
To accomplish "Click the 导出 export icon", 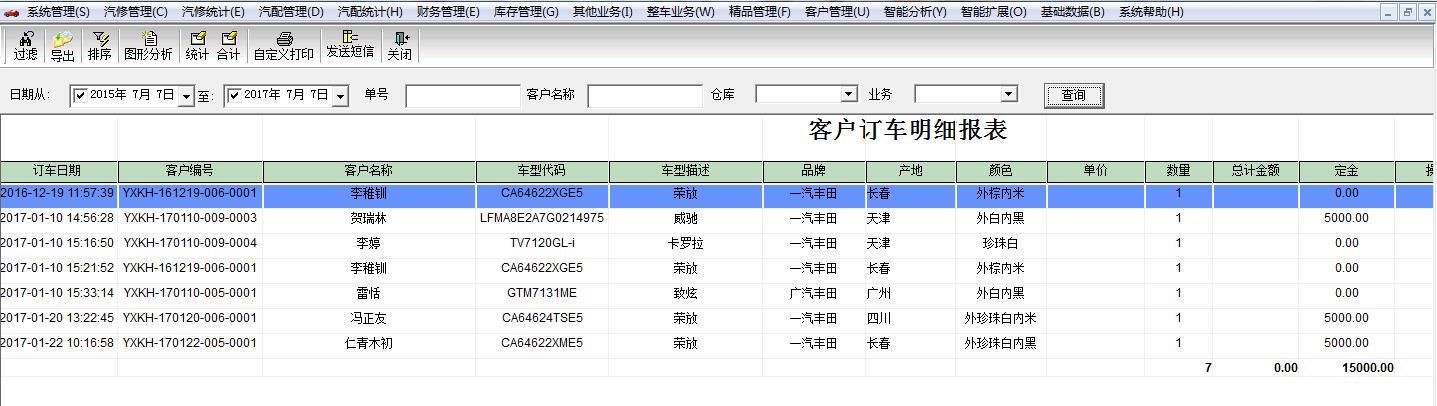I will tap(62, 46).
